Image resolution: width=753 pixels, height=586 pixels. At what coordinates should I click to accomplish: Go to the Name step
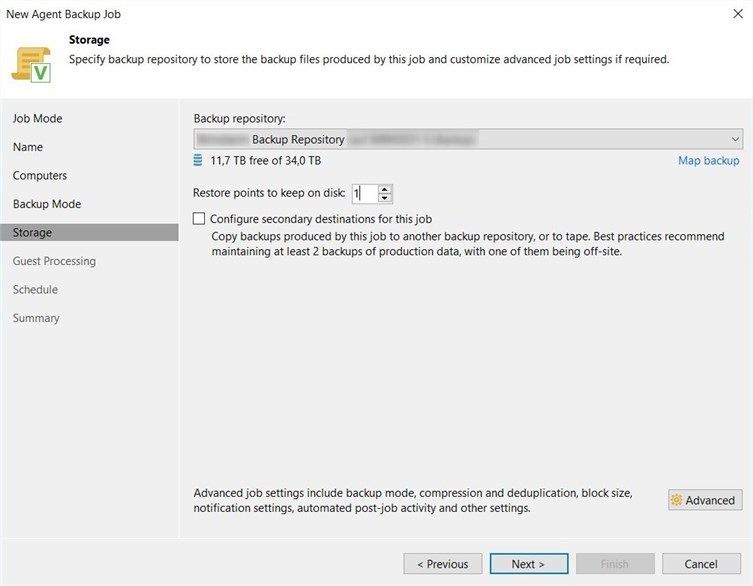click(x=28, y=147)
